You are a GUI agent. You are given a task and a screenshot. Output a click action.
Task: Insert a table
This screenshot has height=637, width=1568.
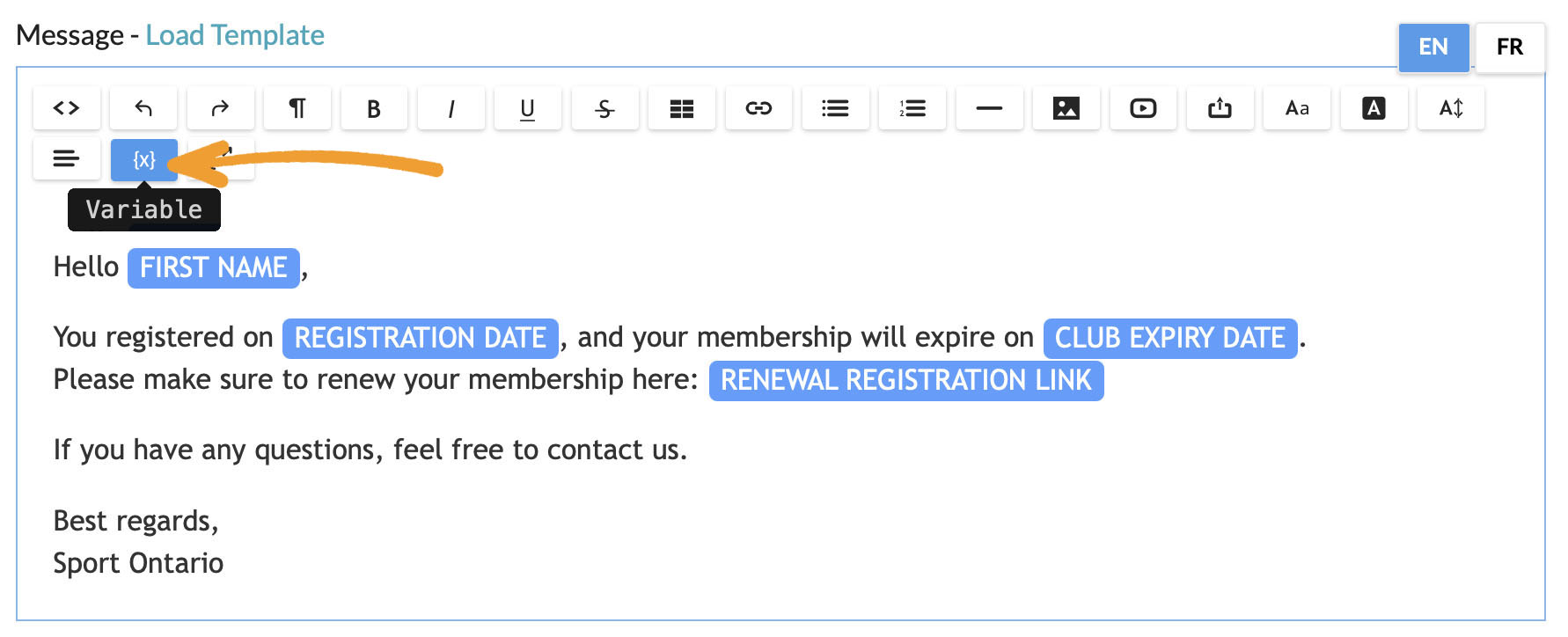point(682,108)
